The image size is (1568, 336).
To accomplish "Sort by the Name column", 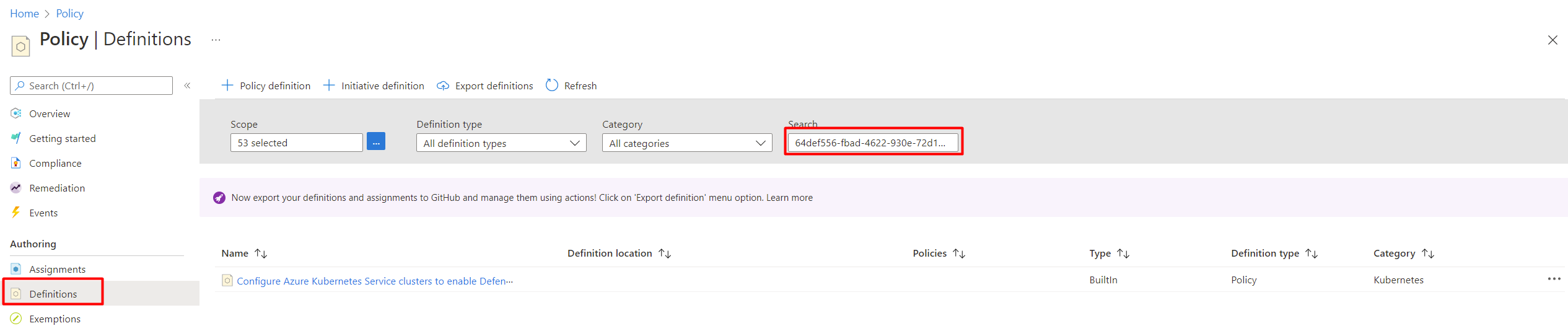I will point(245,254).
